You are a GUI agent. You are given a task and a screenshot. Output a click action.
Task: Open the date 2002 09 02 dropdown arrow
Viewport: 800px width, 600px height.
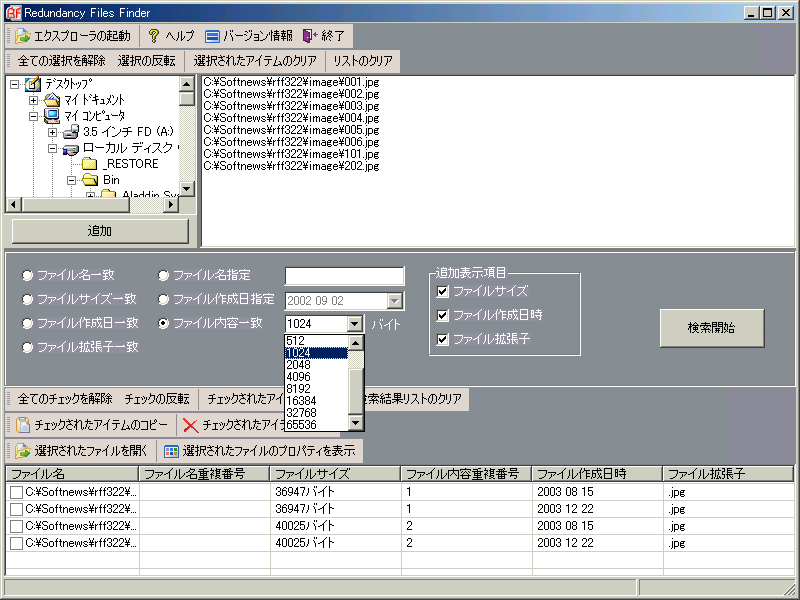click(394, 301)
